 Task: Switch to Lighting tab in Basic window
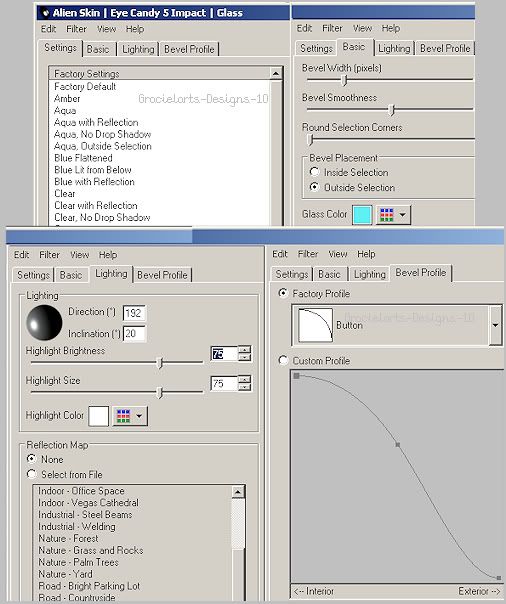point(394,48)
